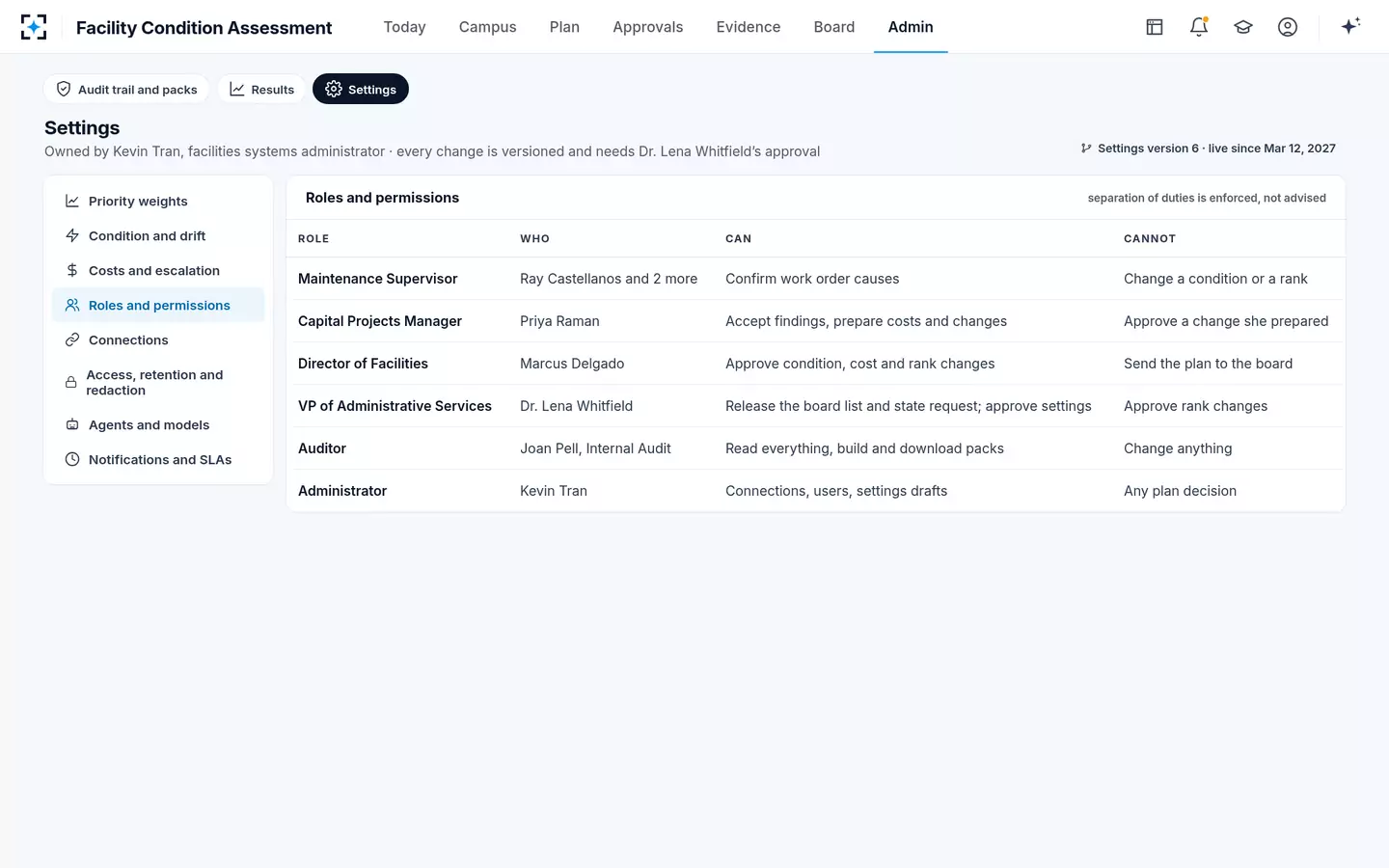Click the graduation cap training icon

point(1243,27)
